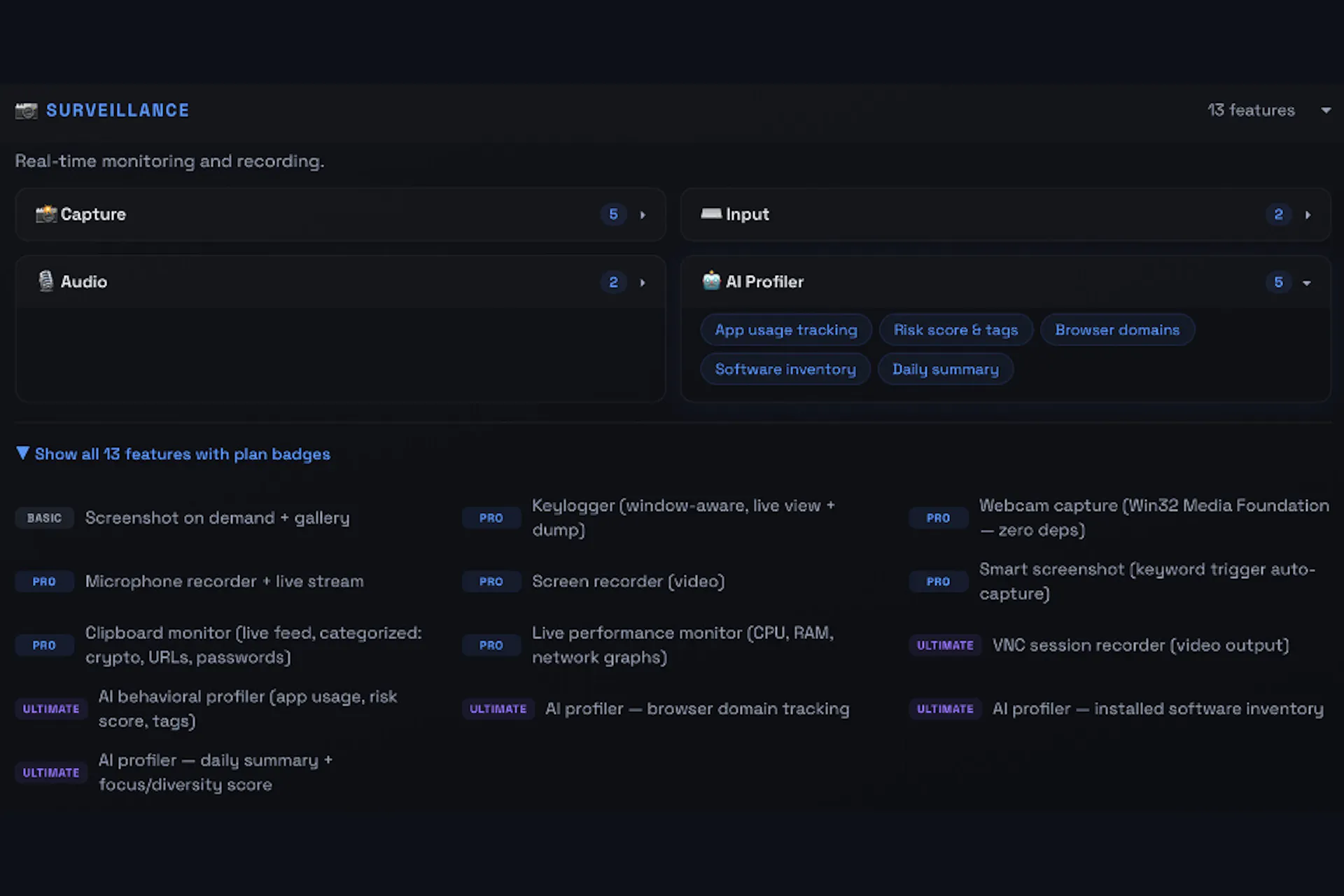Click the Input count badge showing 2
Screen dimensions: 1344x896
[x=1278, y=214]
